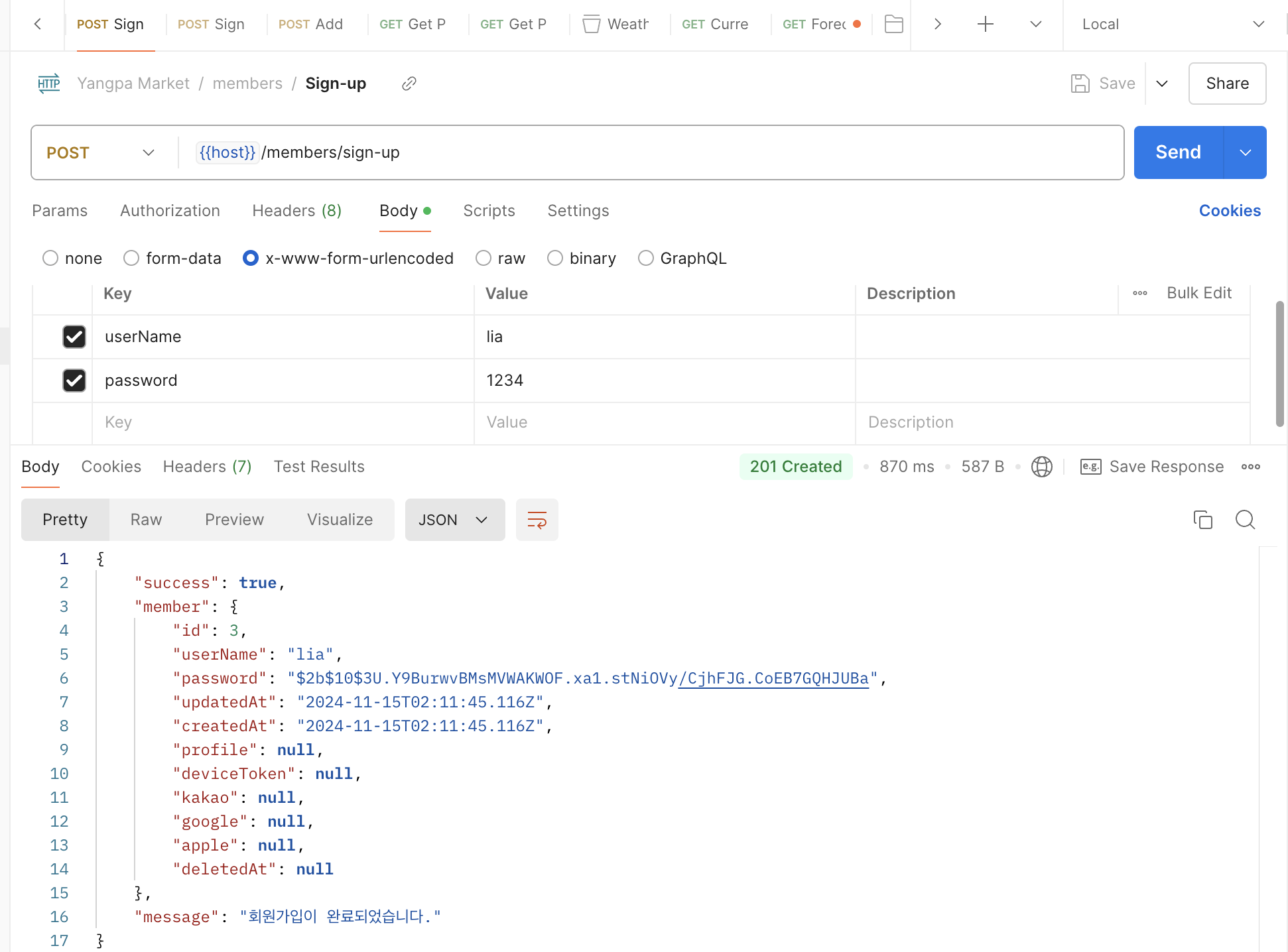1288x952 pixels.
Task: Open the collection folder tab icon
Action: 893,25
